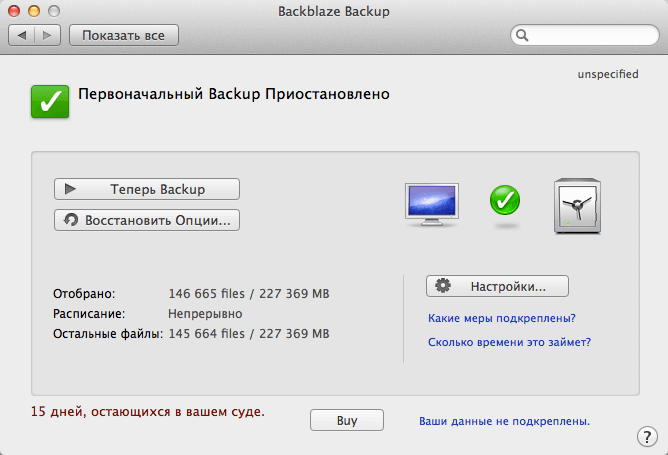The height and width of the screenshot is (455, 668).
Task: Start backup with 'Теперь Backup' button
Action: [x=147, y=189]
